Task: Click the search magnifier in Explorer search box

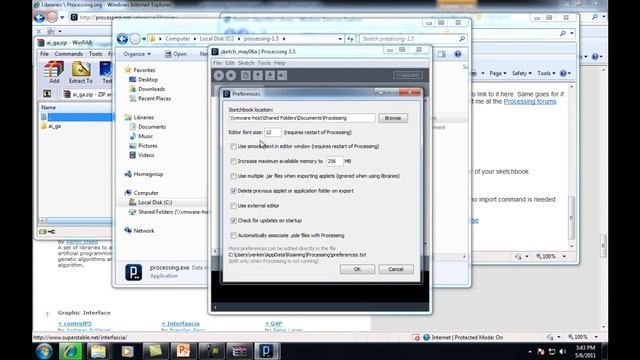Action: tap(462, 39)
